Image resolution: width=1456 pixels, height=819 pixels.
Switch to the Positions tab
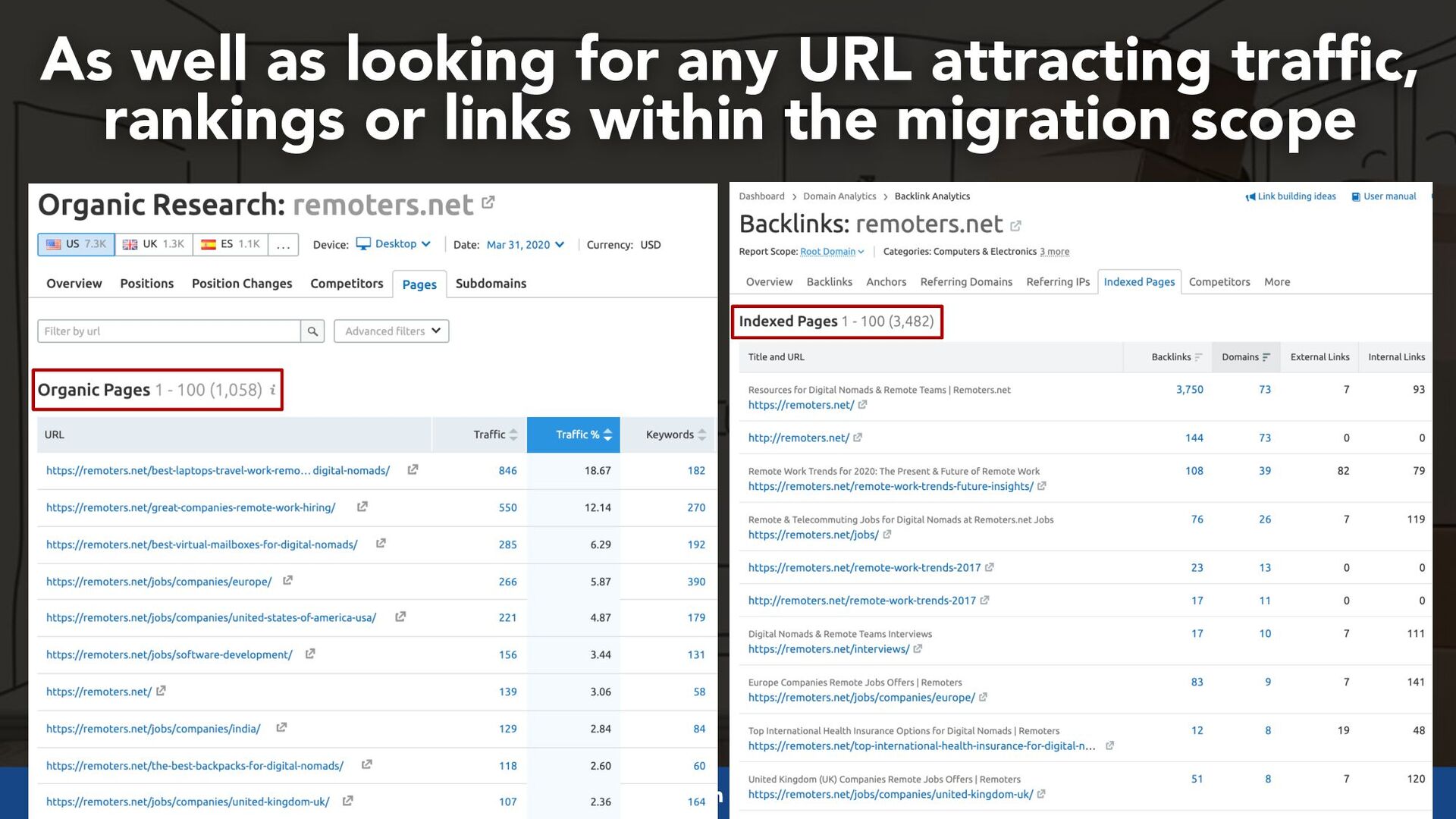point(146,284)
